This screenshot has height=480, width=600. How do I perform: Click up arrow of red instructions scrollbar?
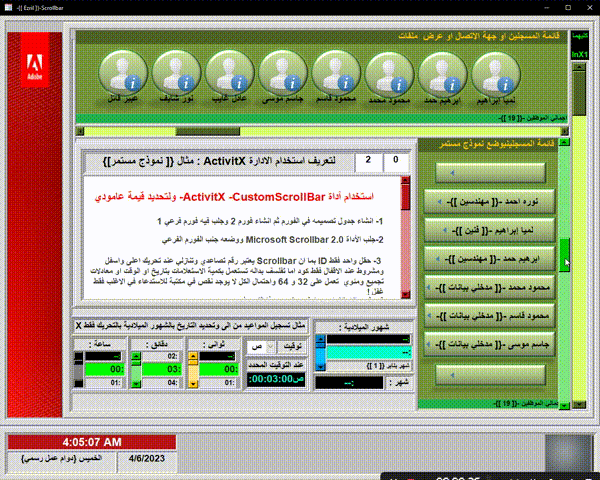(405, 180)
